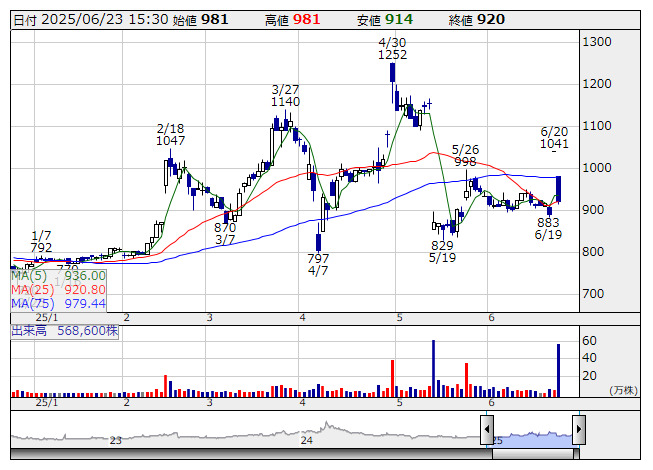Click the 60 volume axis label

[589, 341]
